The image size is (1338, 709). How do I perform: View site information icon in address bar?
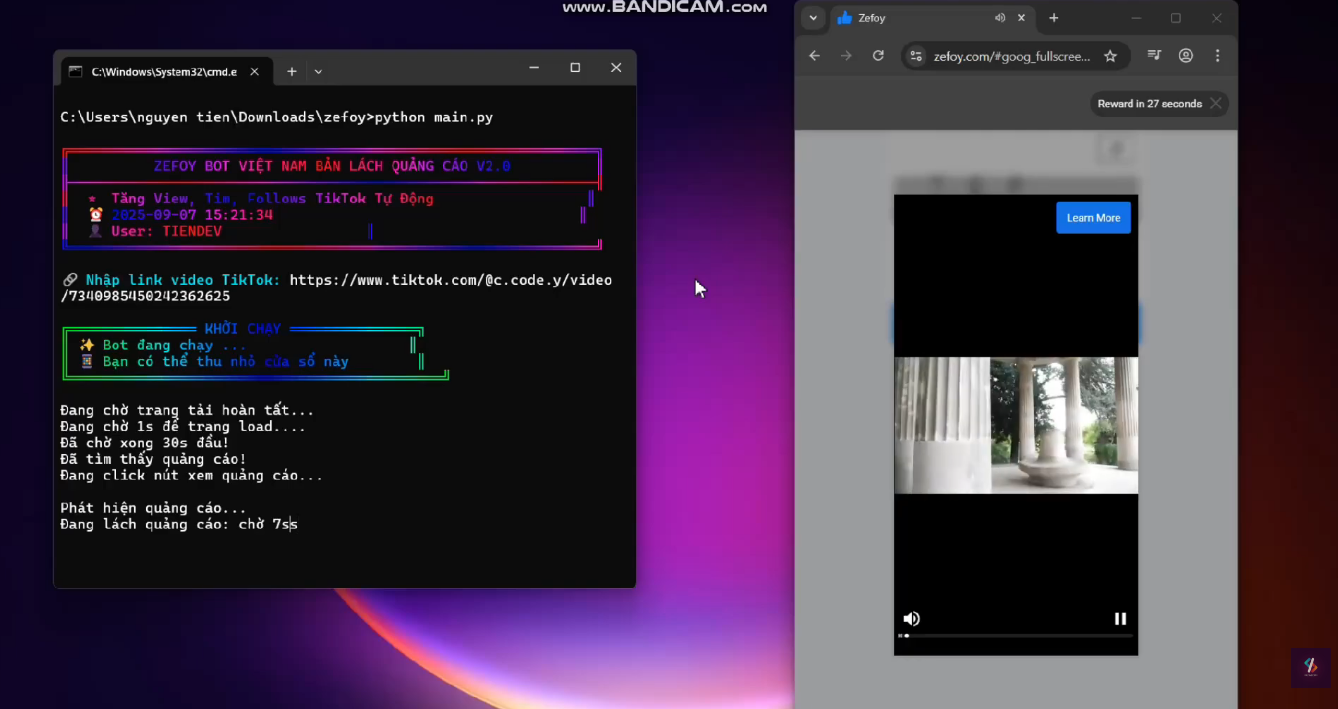(916, 56)
